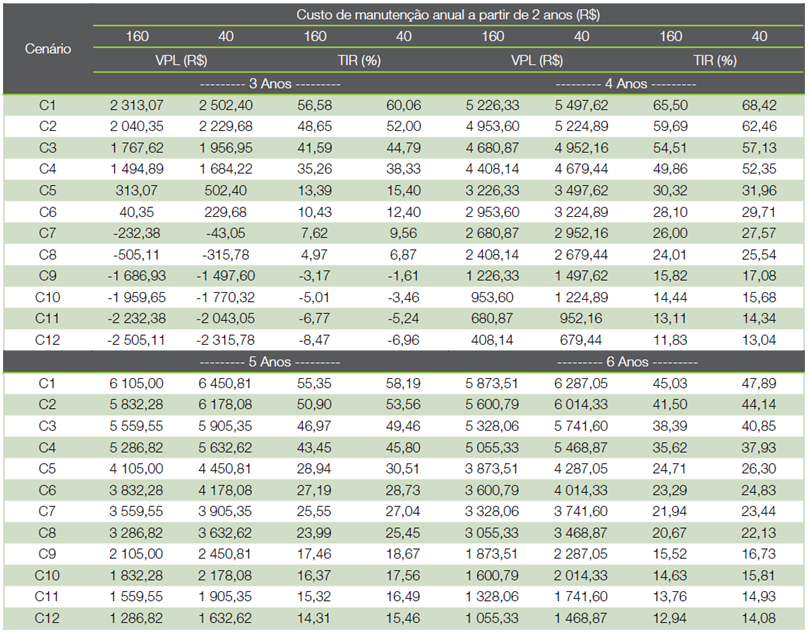
Task: Pick the value 1 767,62
Action: click(x=137, y=148)
